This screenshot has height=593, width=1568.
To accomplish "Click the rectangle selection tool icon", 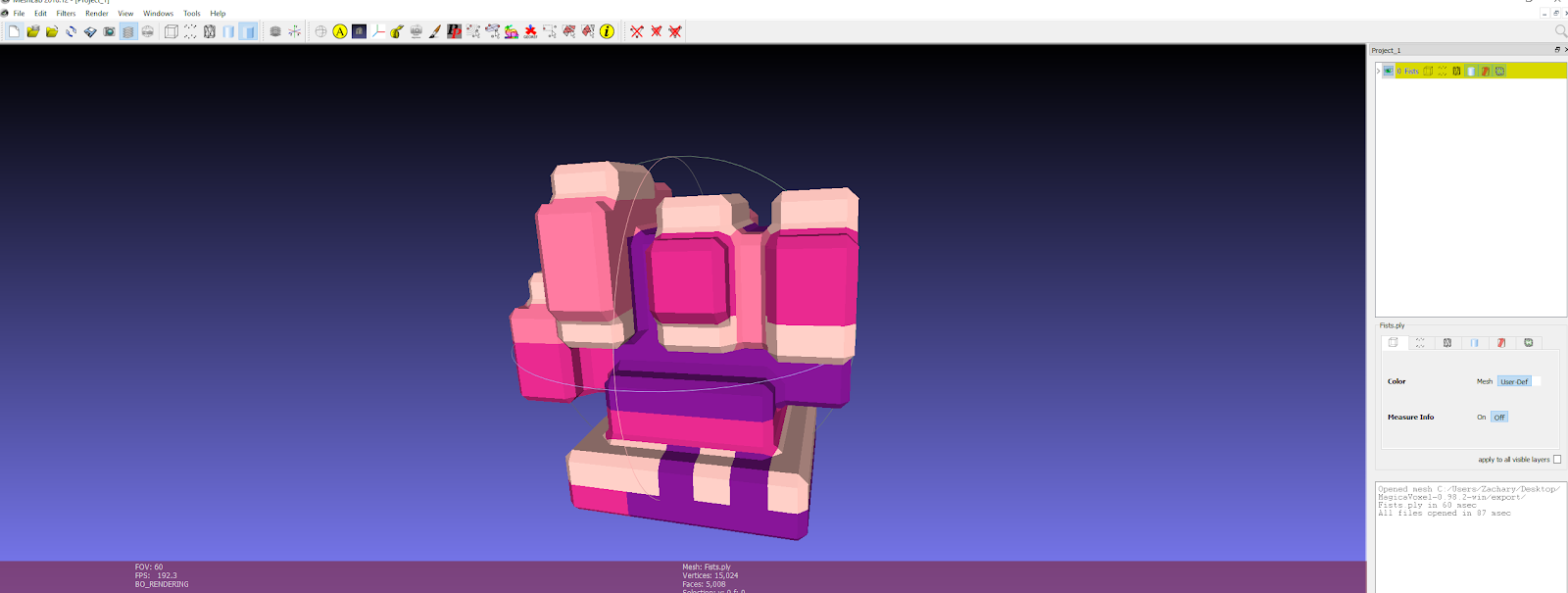I will (550, 31).
